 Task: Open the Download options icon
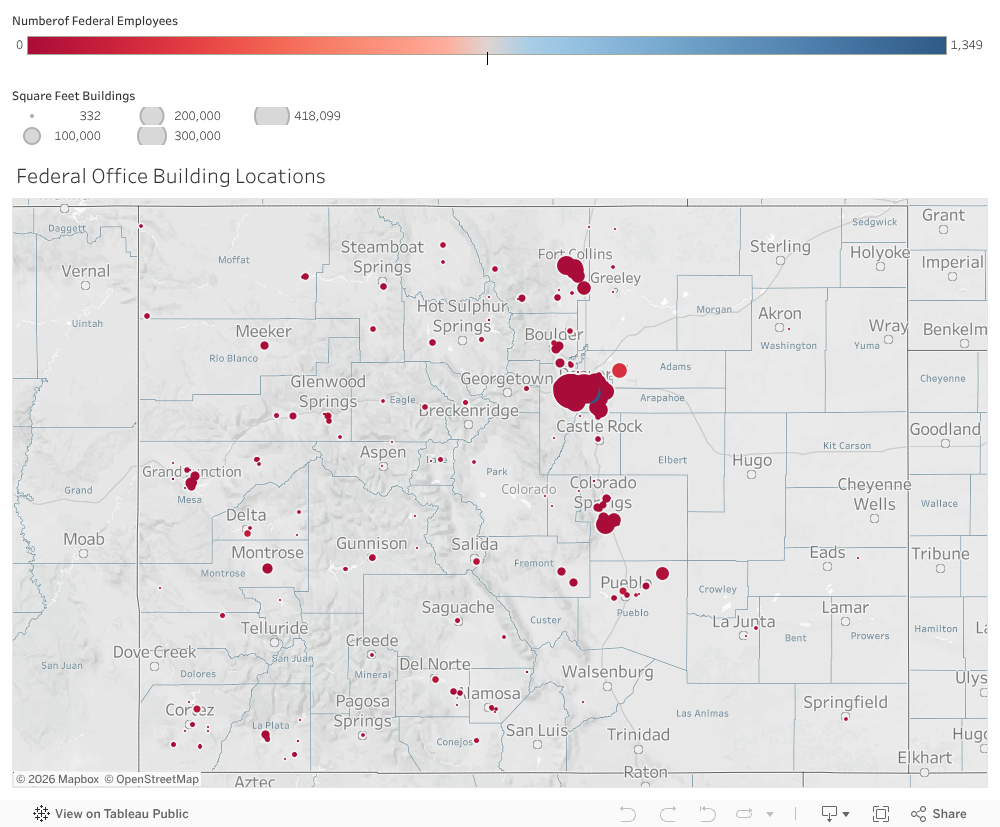coord(829,814)
